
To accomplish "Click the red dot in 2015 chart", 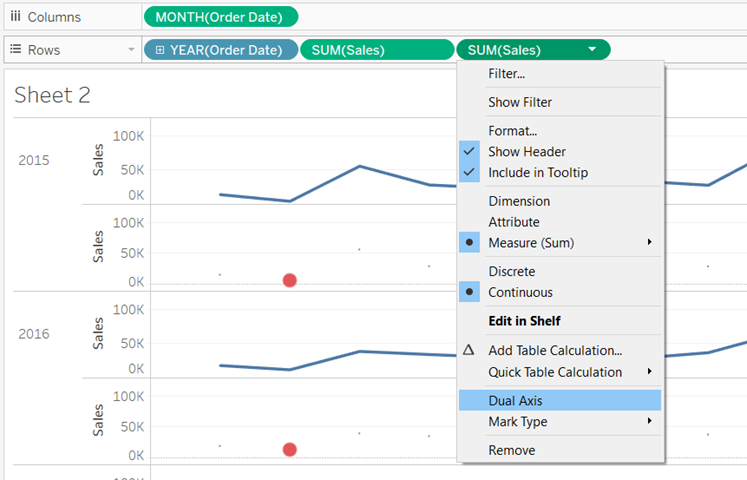I will coord(289,280).
